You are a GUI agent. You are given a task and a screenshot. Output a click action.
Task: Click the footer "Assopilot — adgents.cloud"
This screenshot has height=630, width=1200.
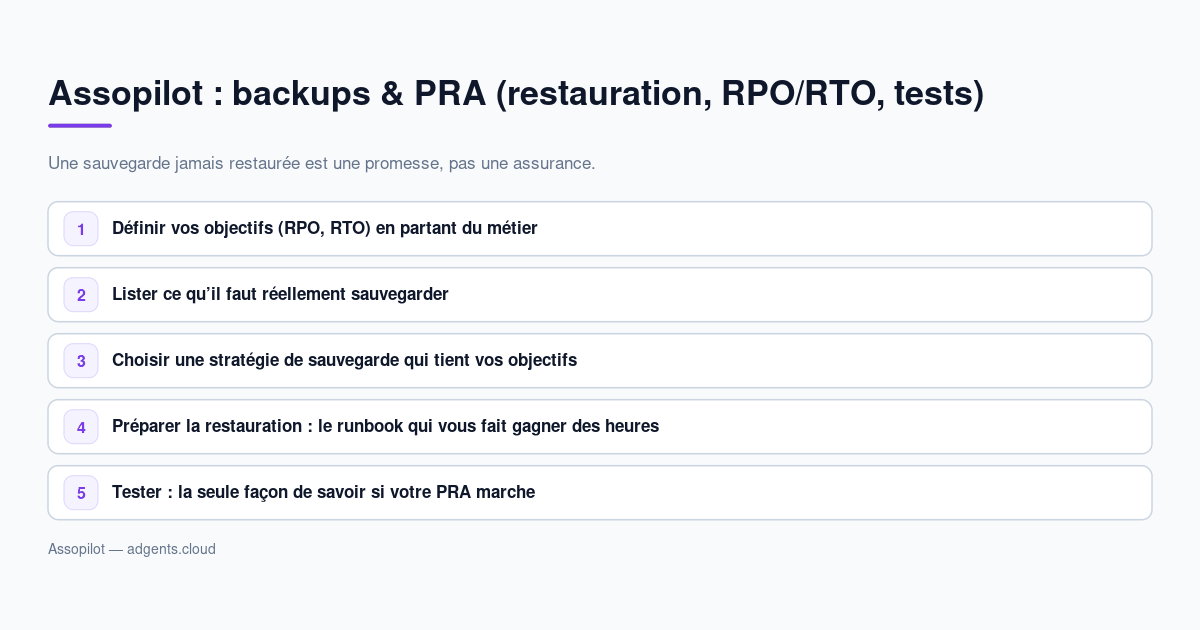tap(132, 549)
